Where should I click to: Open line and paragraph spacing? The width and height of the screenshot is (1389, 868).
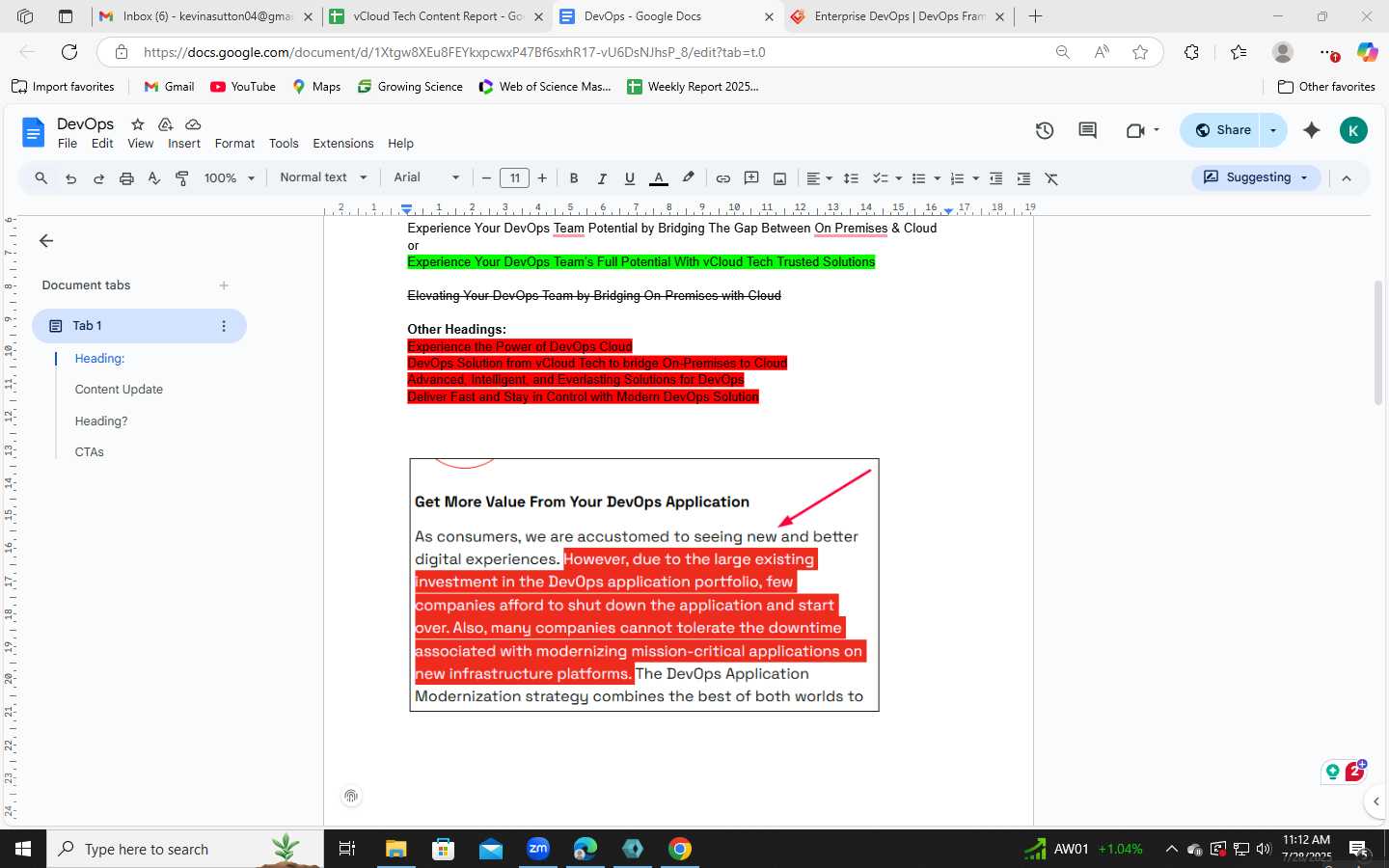coord(851,178)
